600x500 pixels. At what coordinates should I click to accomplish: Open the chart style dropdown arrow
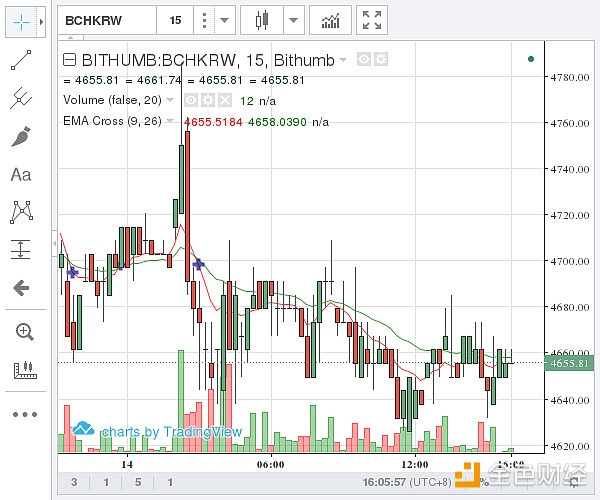tap(293, 20)
